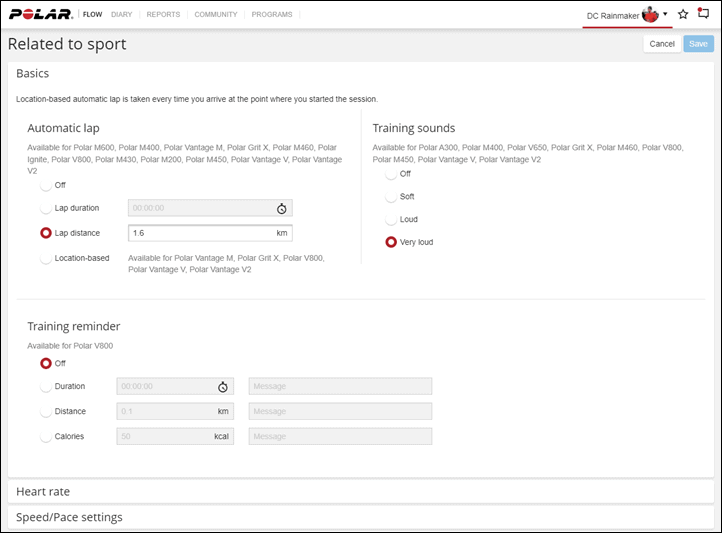
Task: Click the Save button
Action: pyautogui.click(x=699, y=44)
